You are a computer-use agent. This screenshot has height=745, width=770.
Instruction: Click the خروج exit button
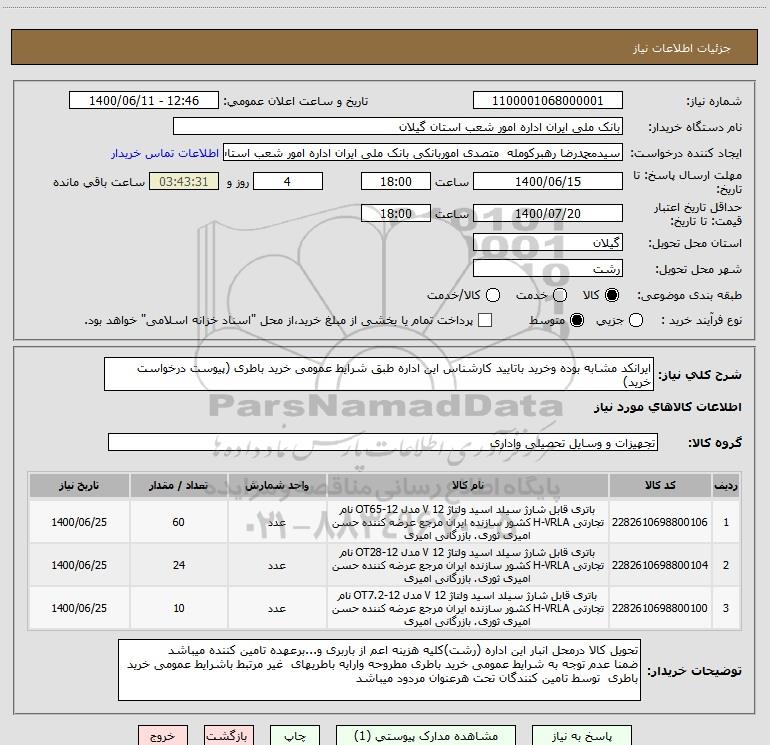coord(163,736)
